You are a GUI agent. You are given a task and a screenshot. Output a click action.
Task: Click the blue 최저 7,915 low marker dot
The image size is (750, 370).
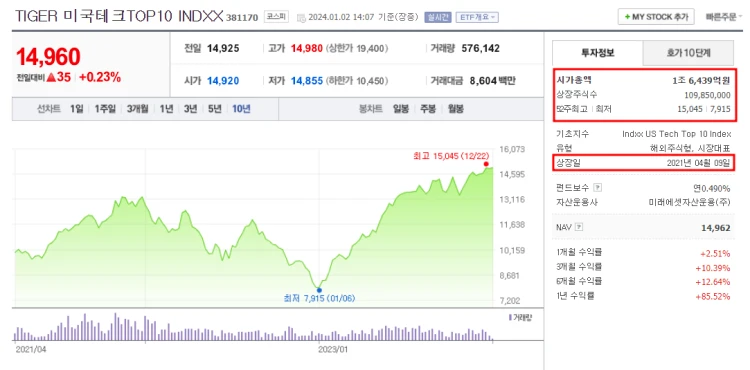tap(319, 290)
